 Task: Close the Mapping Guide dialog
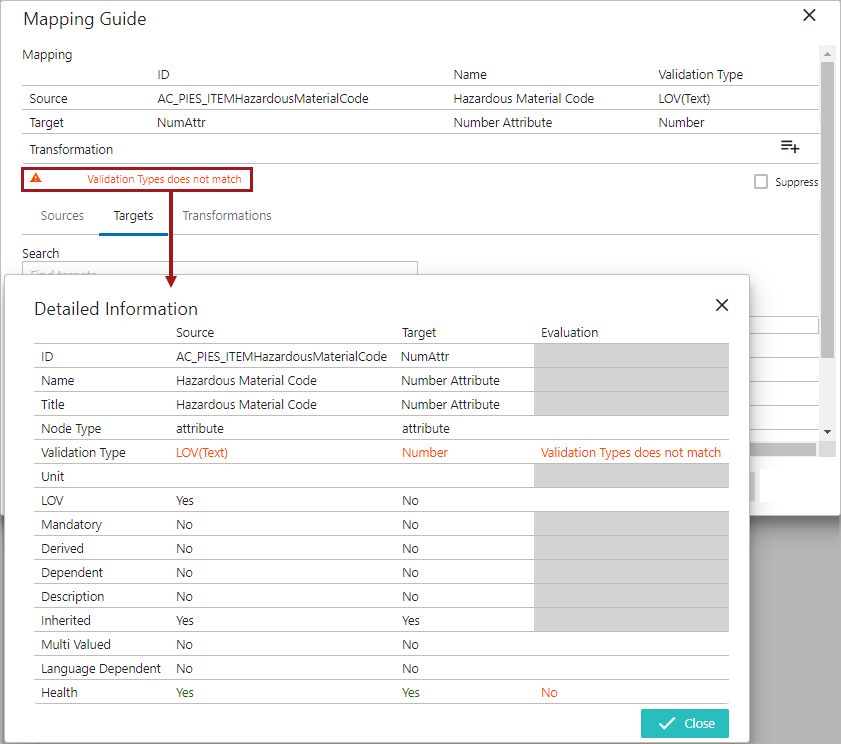point(809,15)
